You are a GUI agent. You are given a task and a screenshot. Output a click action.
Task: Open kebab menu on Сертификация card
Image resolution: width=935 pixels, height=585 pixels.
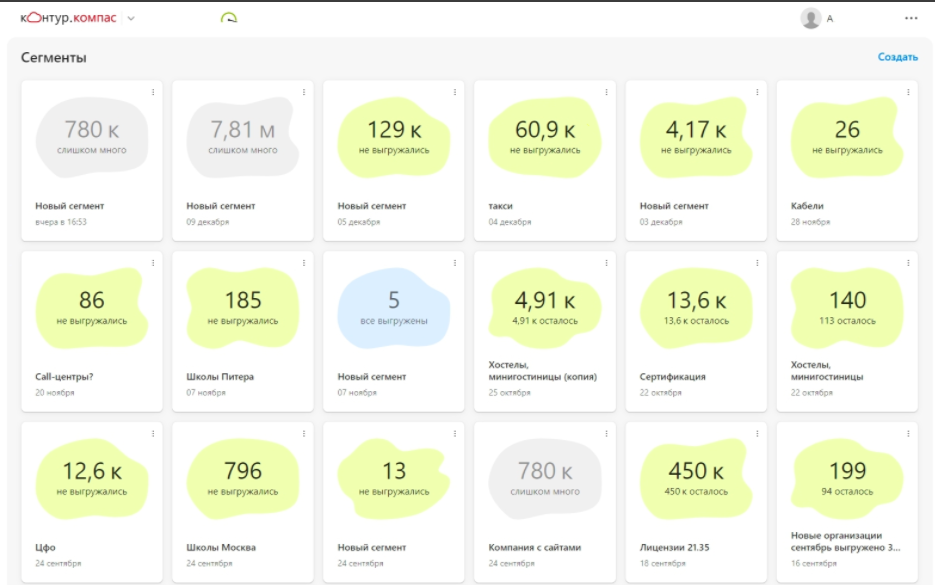(757, 263)
